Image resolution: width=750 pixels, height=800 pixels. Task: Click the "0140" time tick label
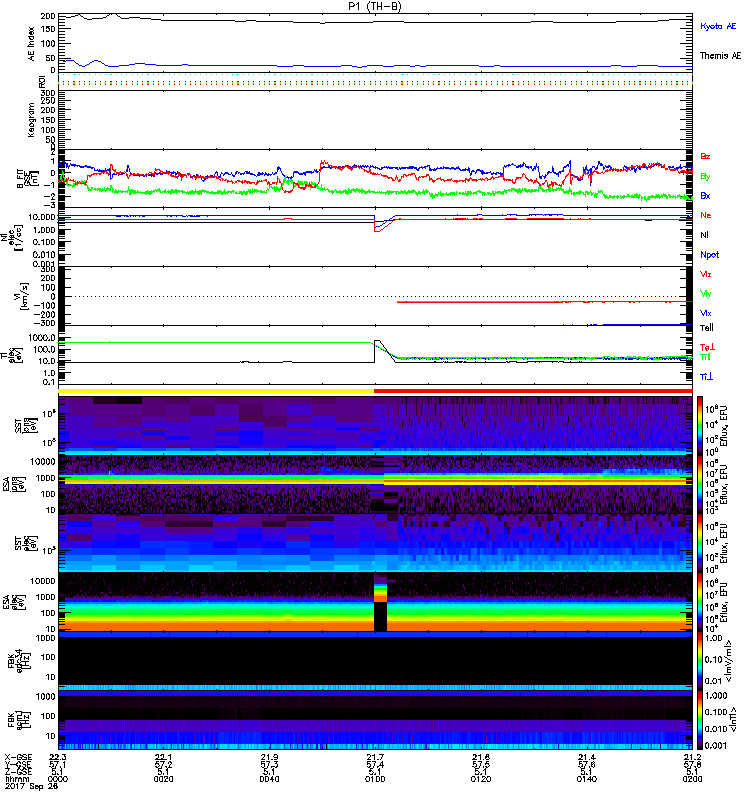click(586, 779)
